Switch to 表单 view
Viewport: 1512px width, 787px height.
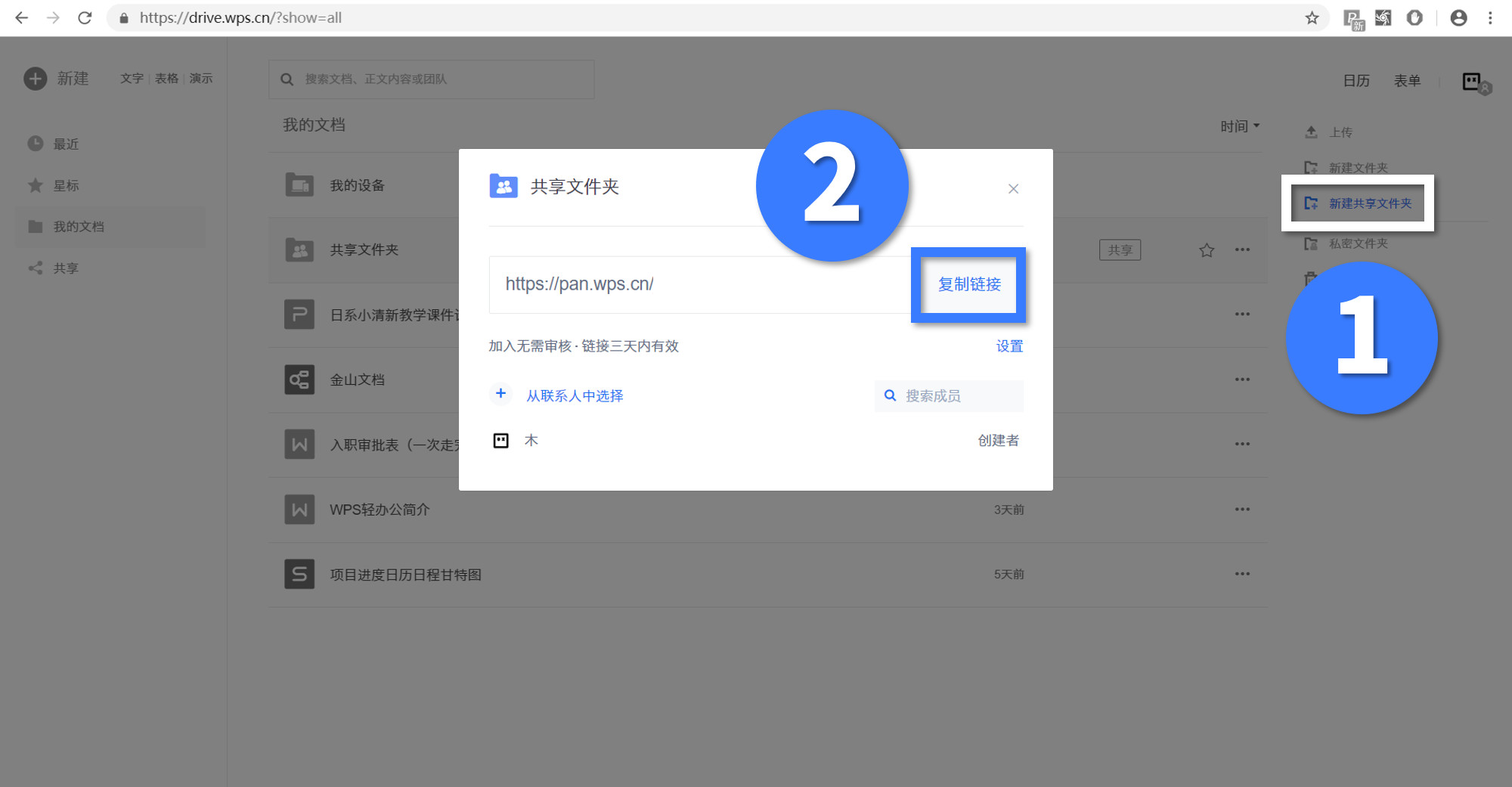click(1407, 81)
